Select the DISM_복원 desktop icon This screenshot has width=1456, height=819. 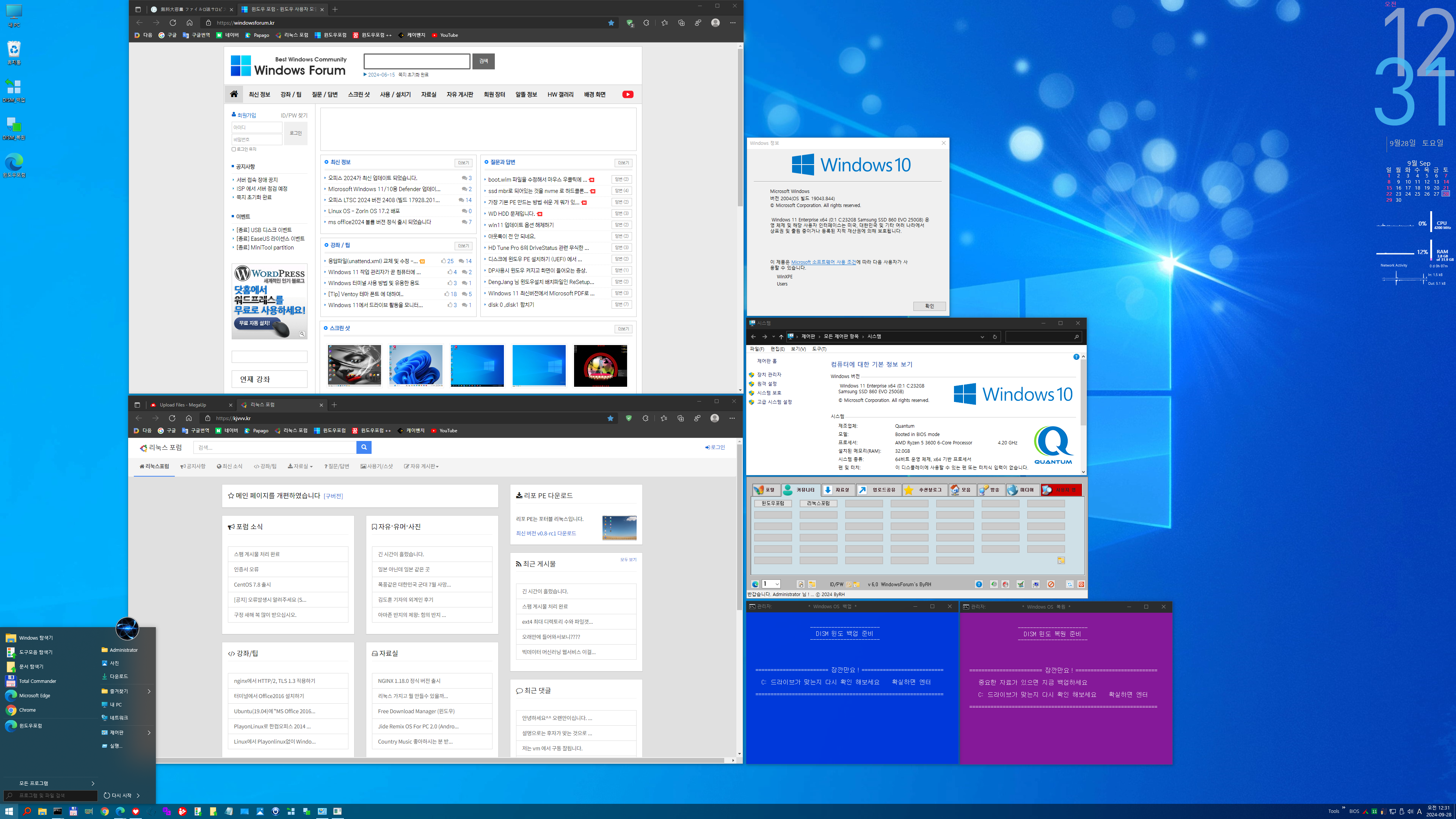[x=14, y=128]
